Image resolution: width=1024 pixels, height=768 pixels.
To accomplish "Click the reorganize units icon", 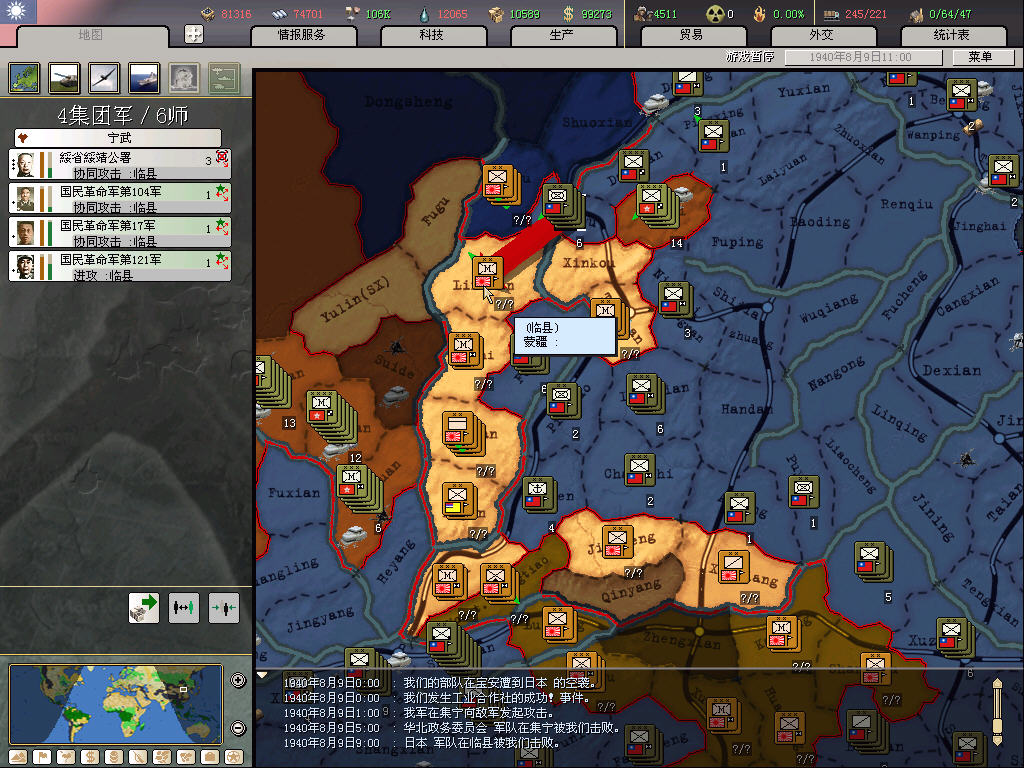I will pos(184,607).
